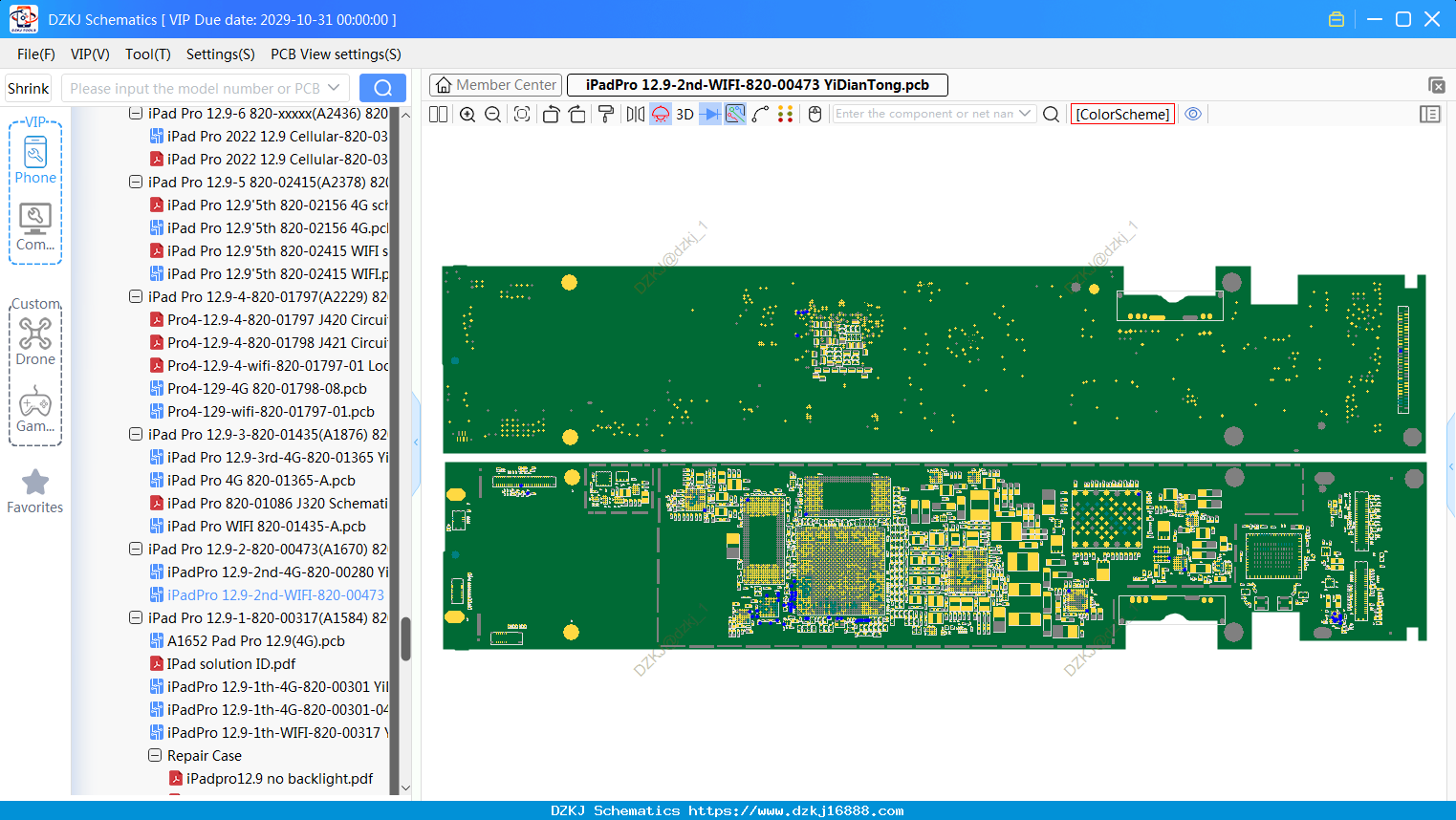Open Pro4-129-4G 820-01798-08.pcb file

coord(267,389)
